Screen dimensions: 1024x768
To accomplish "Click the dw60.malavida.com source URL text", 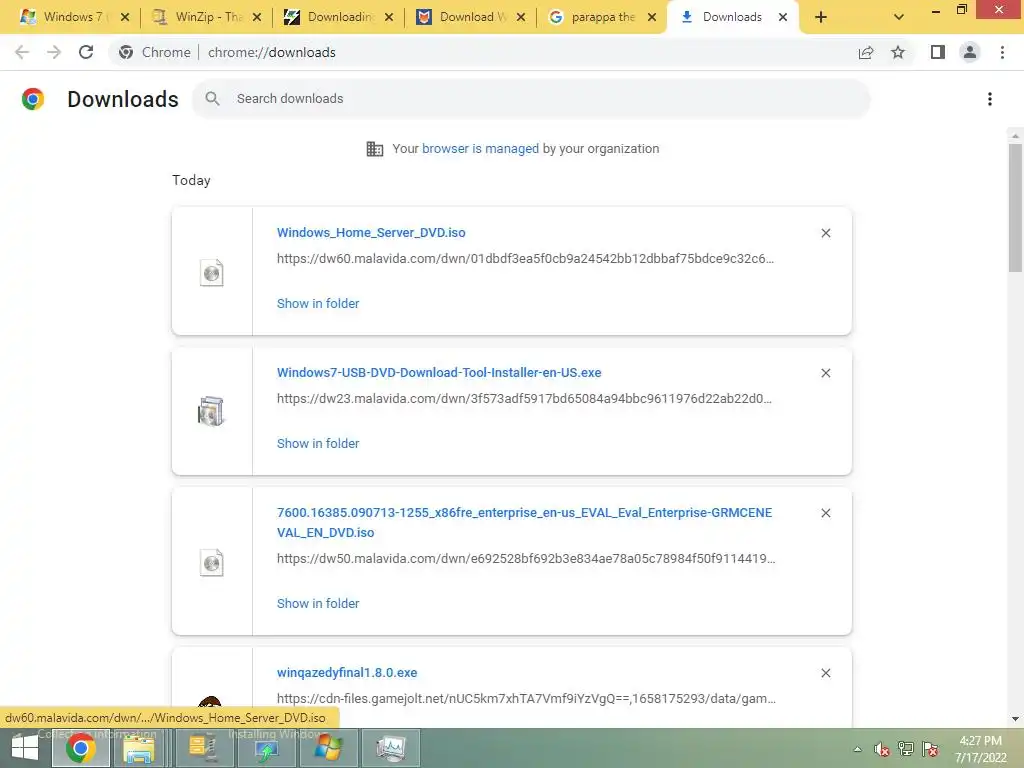I will pyautogui.click(x=525, y=259).
